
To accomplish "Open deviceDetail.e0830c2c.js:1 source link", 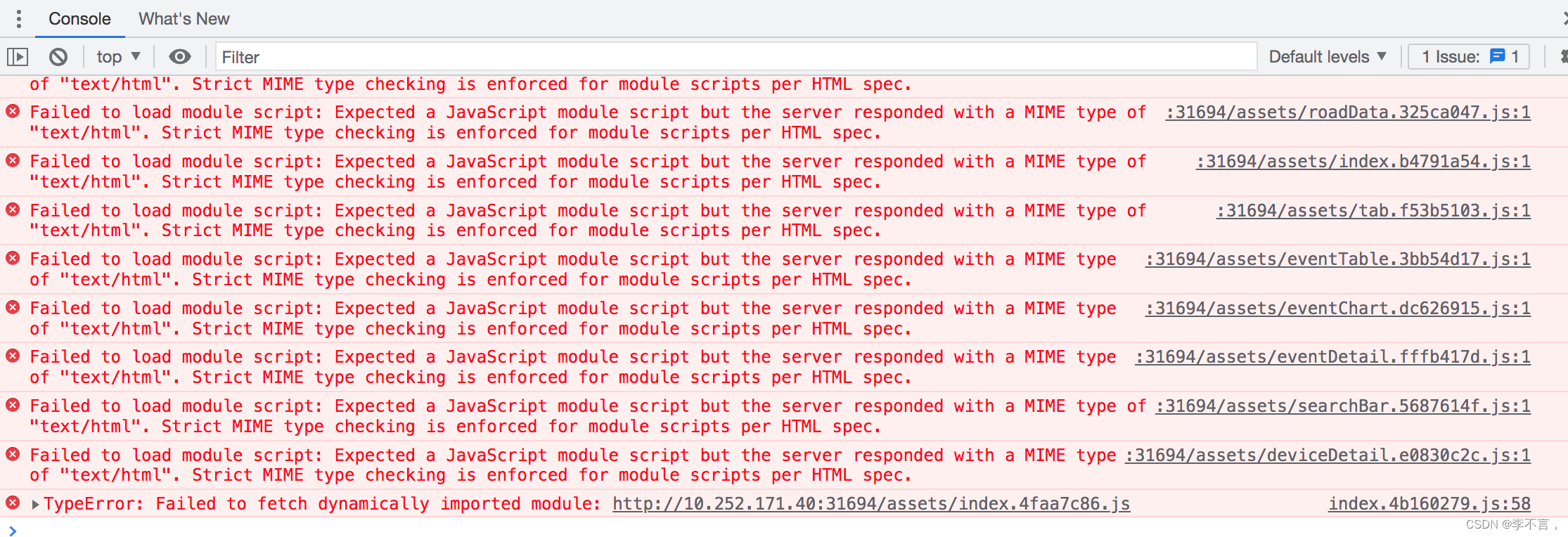I will click(x=1328, y=455).
